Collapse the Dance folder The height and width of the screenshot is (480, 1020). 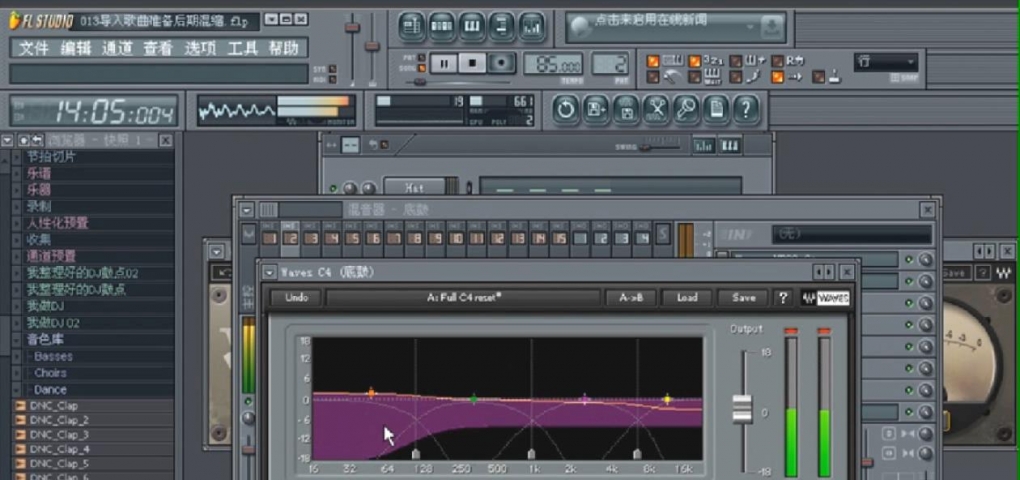coord(17,390)
